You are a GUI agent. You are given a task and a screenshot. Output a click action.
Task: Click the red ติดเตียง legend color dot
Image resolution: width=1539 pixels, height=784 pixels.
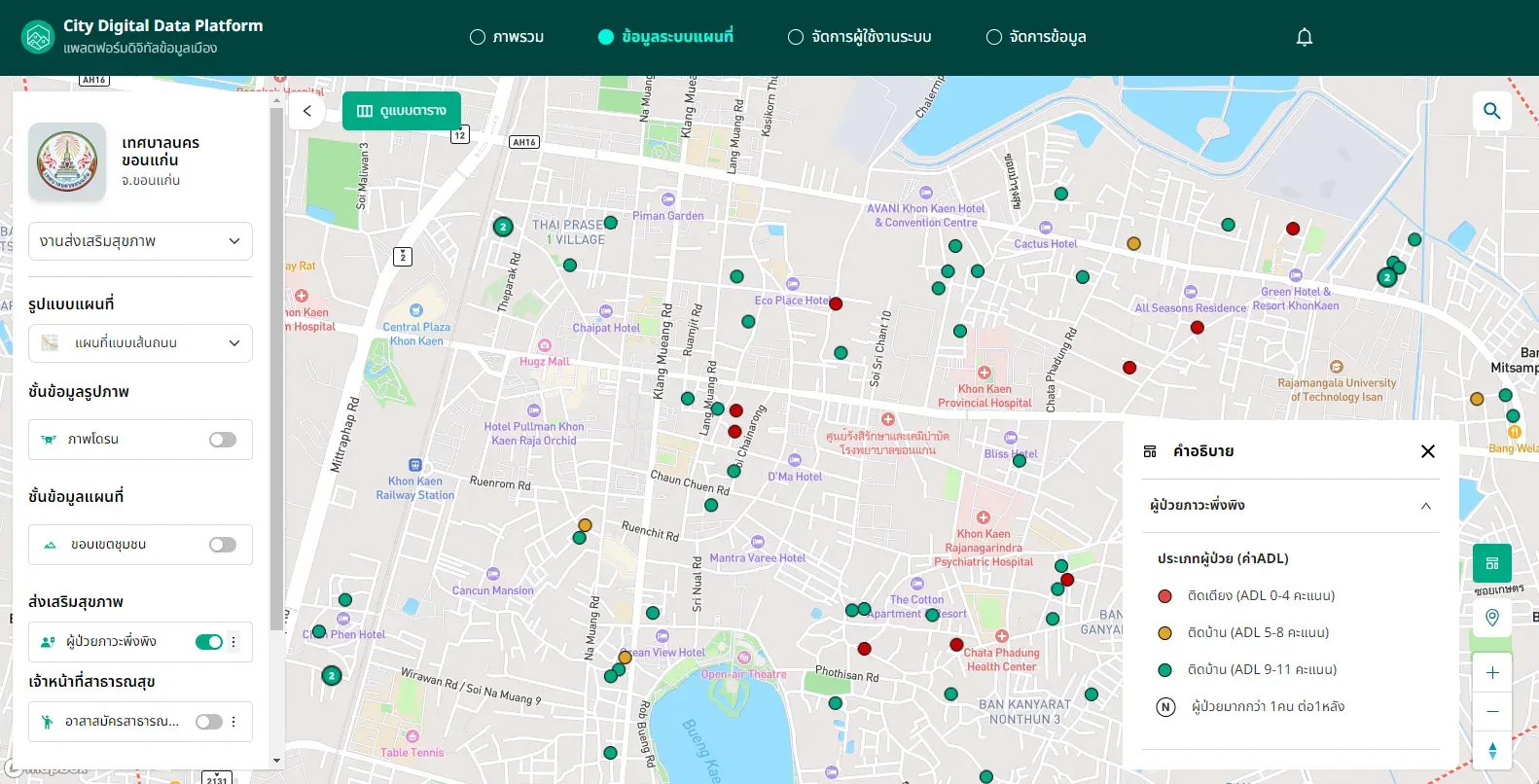pyautogui.click(x=1164, y=596)
